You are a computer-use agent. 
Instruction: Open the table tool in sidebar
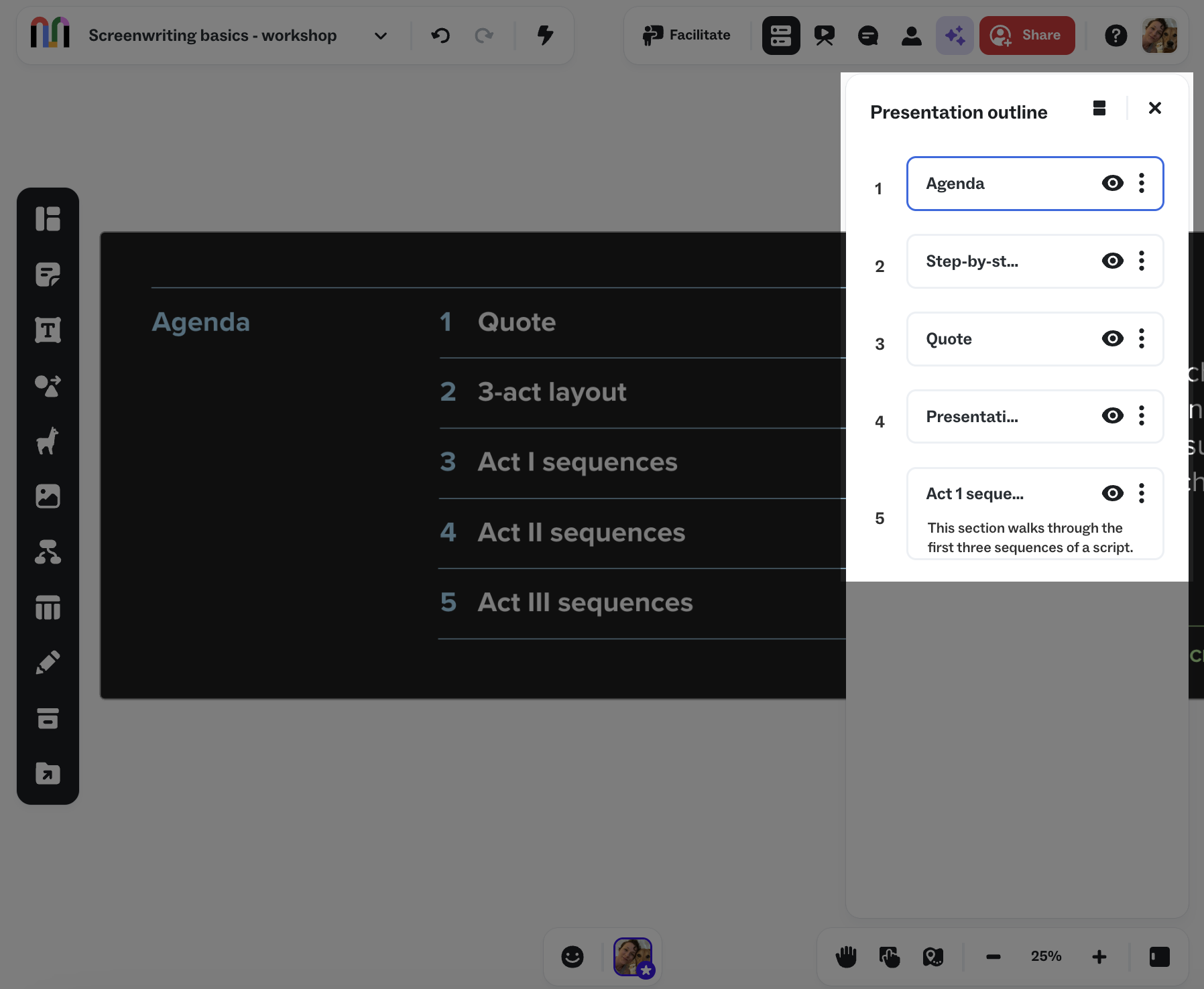point(48,608)
